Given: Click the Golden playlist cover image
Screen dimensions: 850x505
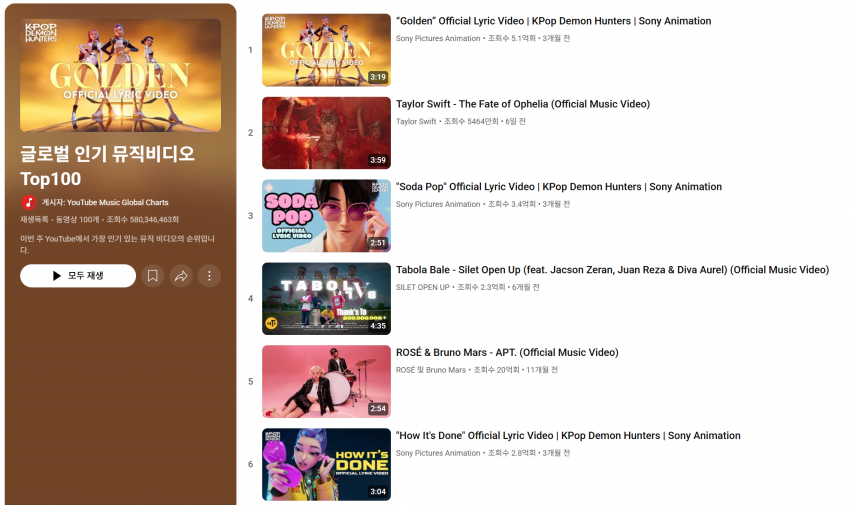Looking at the screenshot, I should (x=120, y=75).
